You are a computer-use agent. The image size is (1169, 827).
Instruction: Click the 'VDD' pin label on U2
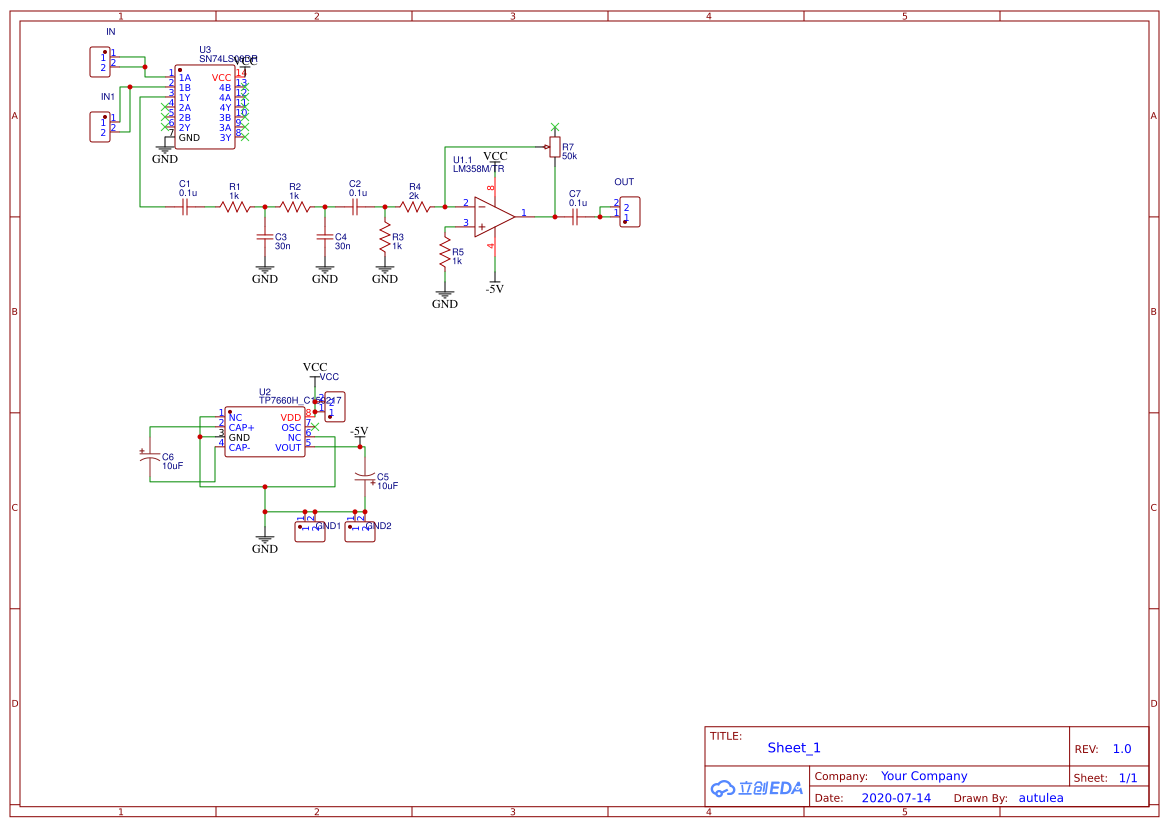[x=291, y=418]
